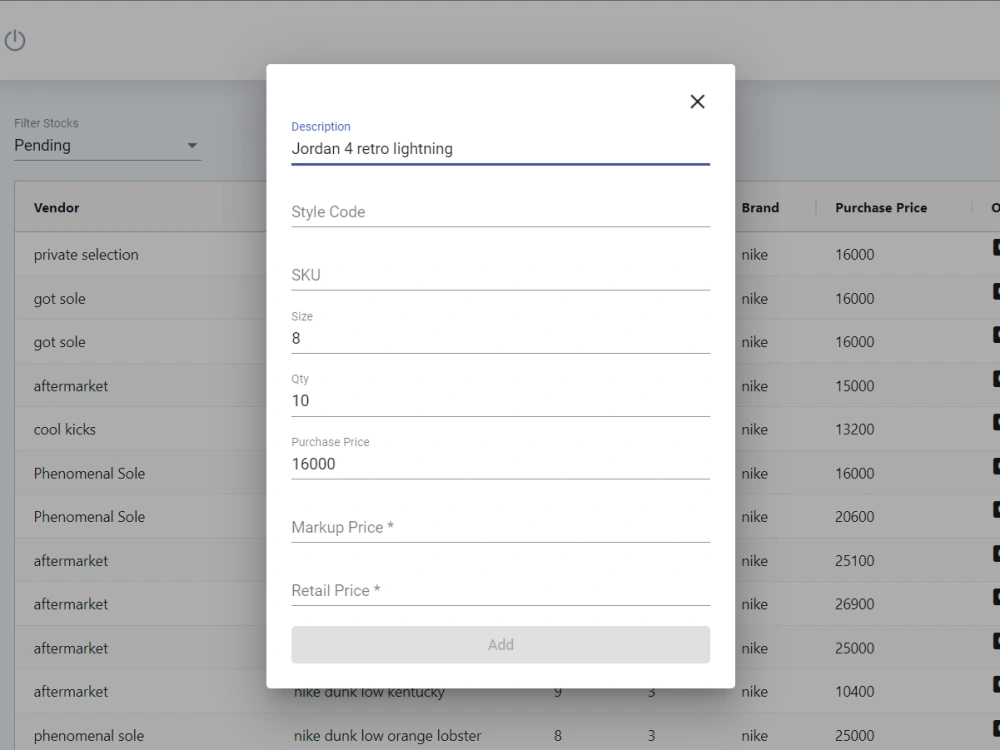Screen dimensions: 1000x750
Task: Select vendor cell private selection
Action: click(x=86, y=254)
